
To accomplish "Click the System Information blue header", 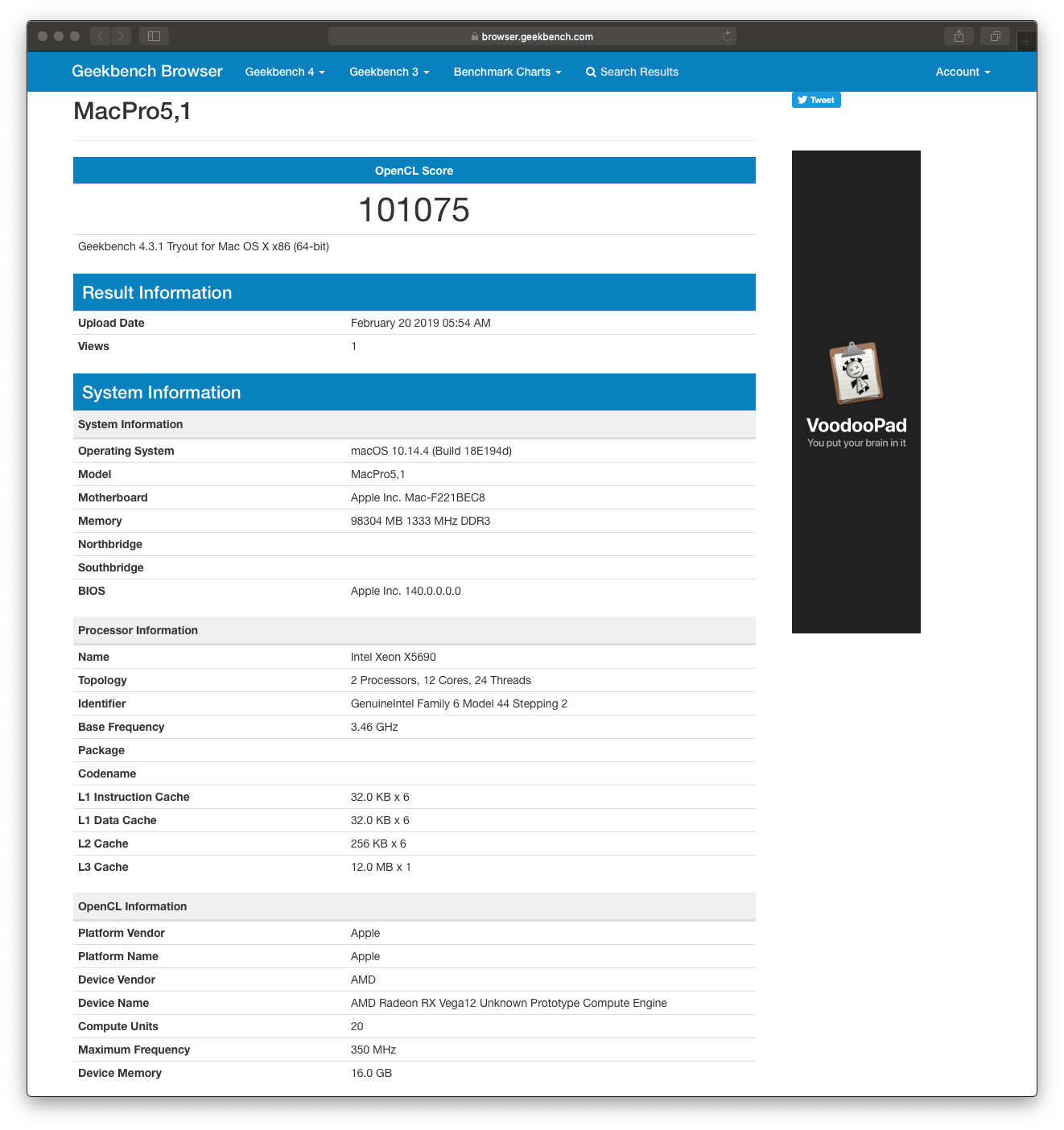I will point(414,392).
